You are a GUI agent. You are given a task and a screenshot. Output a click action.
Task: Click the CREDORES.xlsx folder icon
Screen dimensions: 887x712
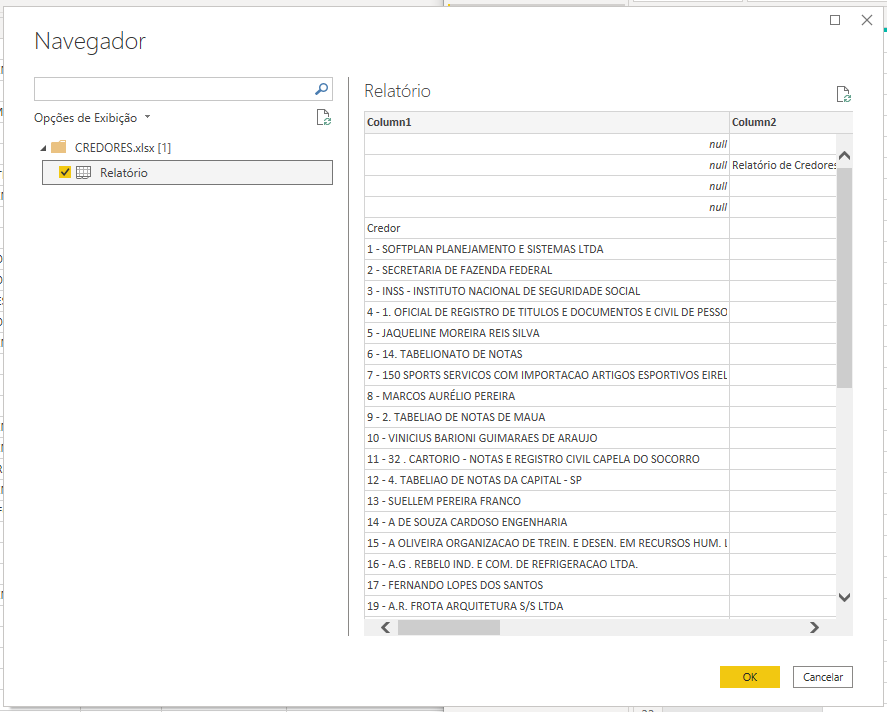point(59,148)
